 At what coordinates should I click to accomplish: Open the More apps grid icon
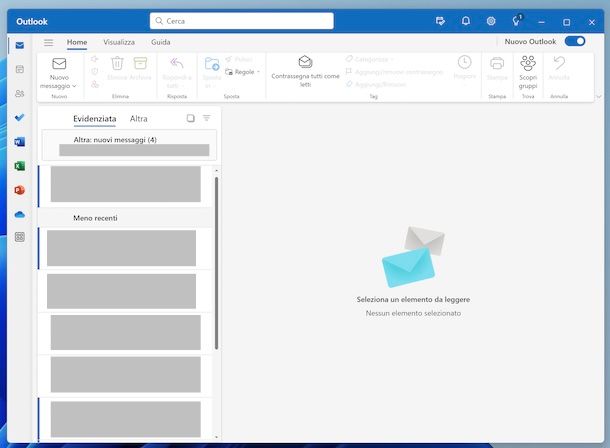click(19, 237)
